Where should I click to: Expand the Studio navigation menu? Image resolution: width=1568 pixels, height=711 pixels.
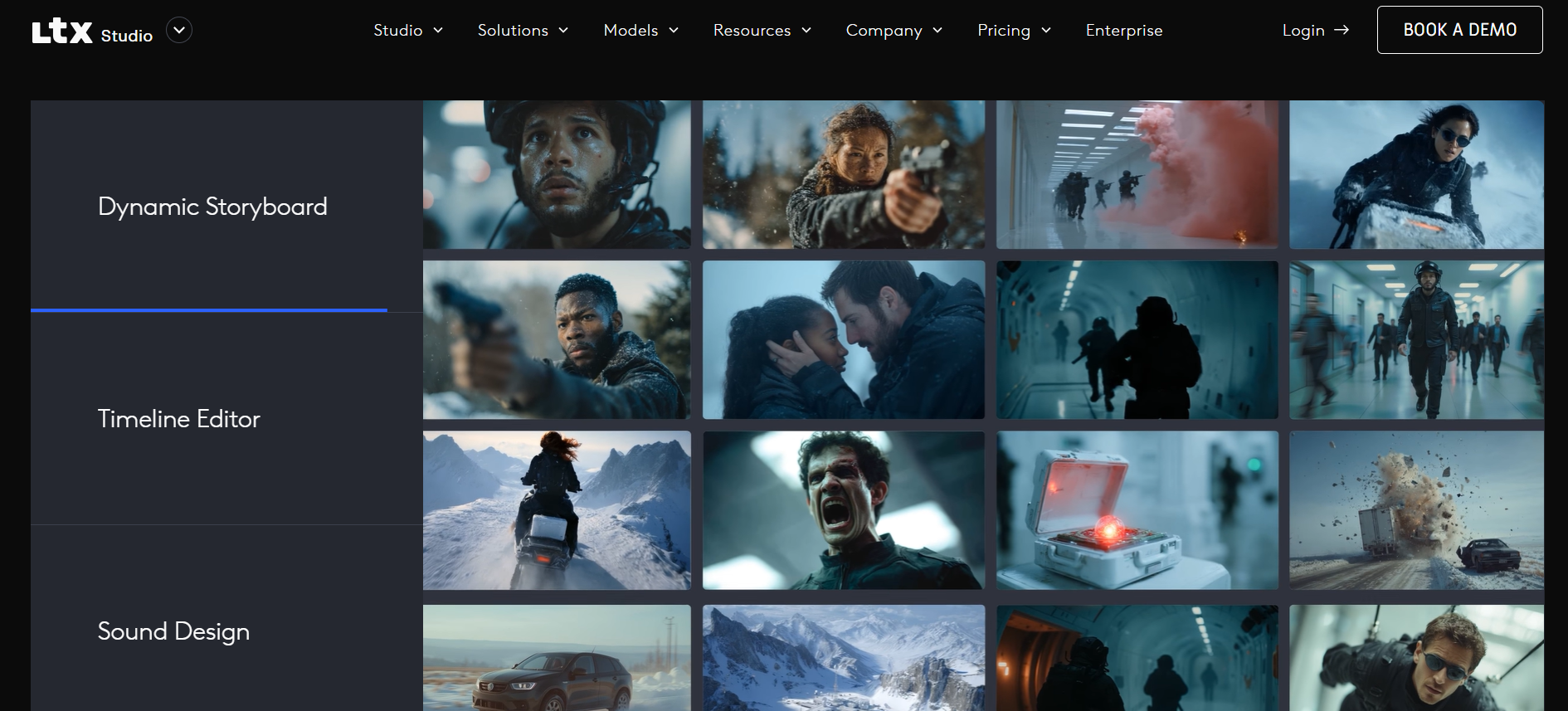[408, 30]
